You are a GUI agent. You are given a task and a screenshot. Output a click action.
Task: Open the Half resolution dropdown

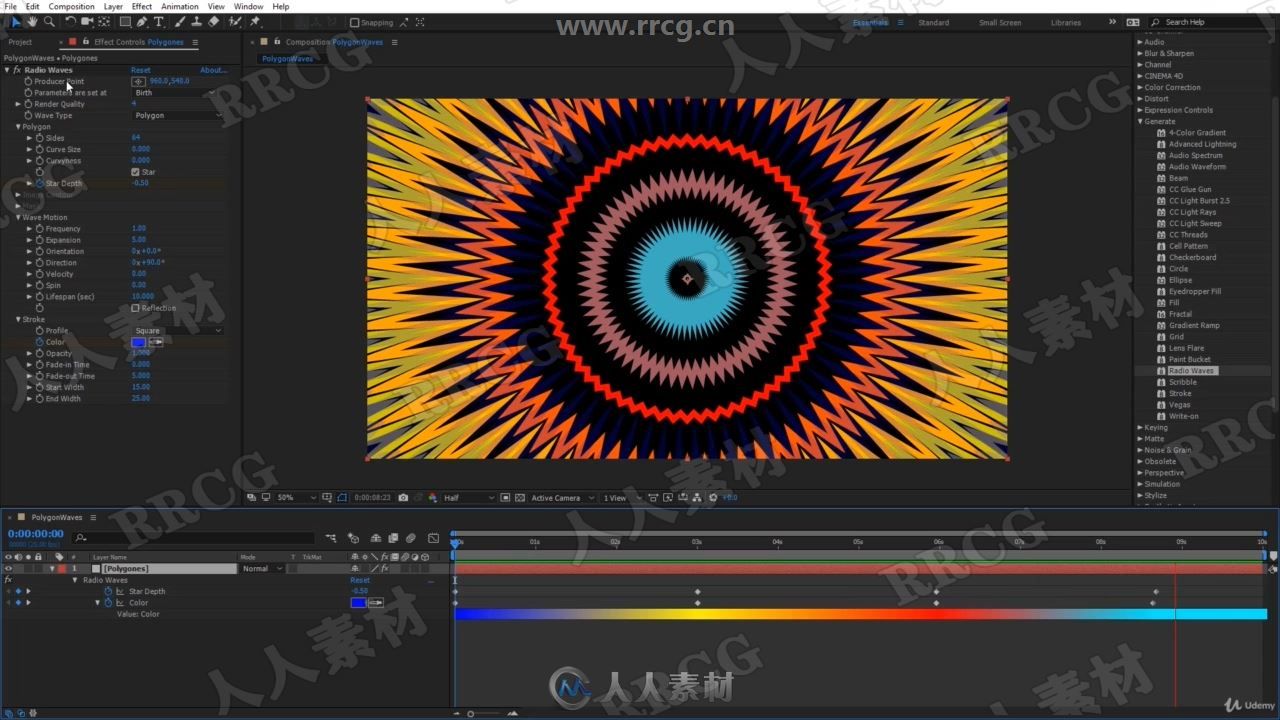pyautogui.click(x=468, y=497)
